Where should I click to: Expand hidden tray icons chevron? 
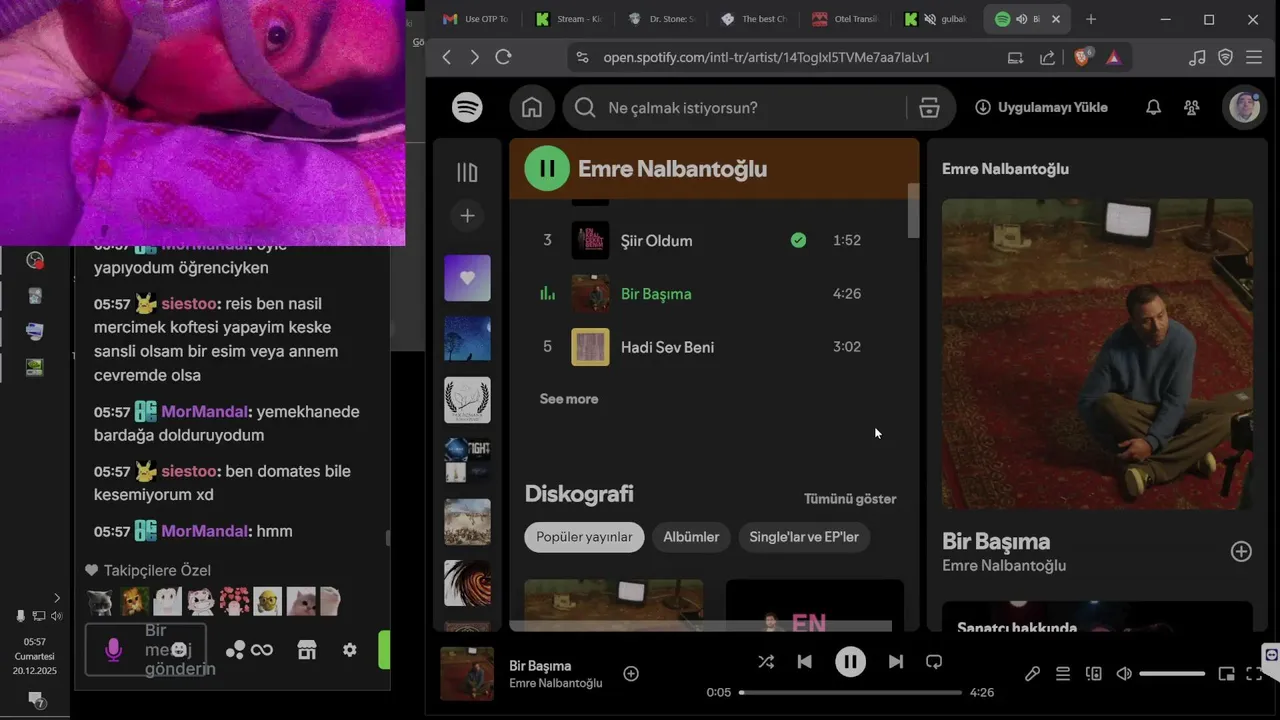coord(57,598)
